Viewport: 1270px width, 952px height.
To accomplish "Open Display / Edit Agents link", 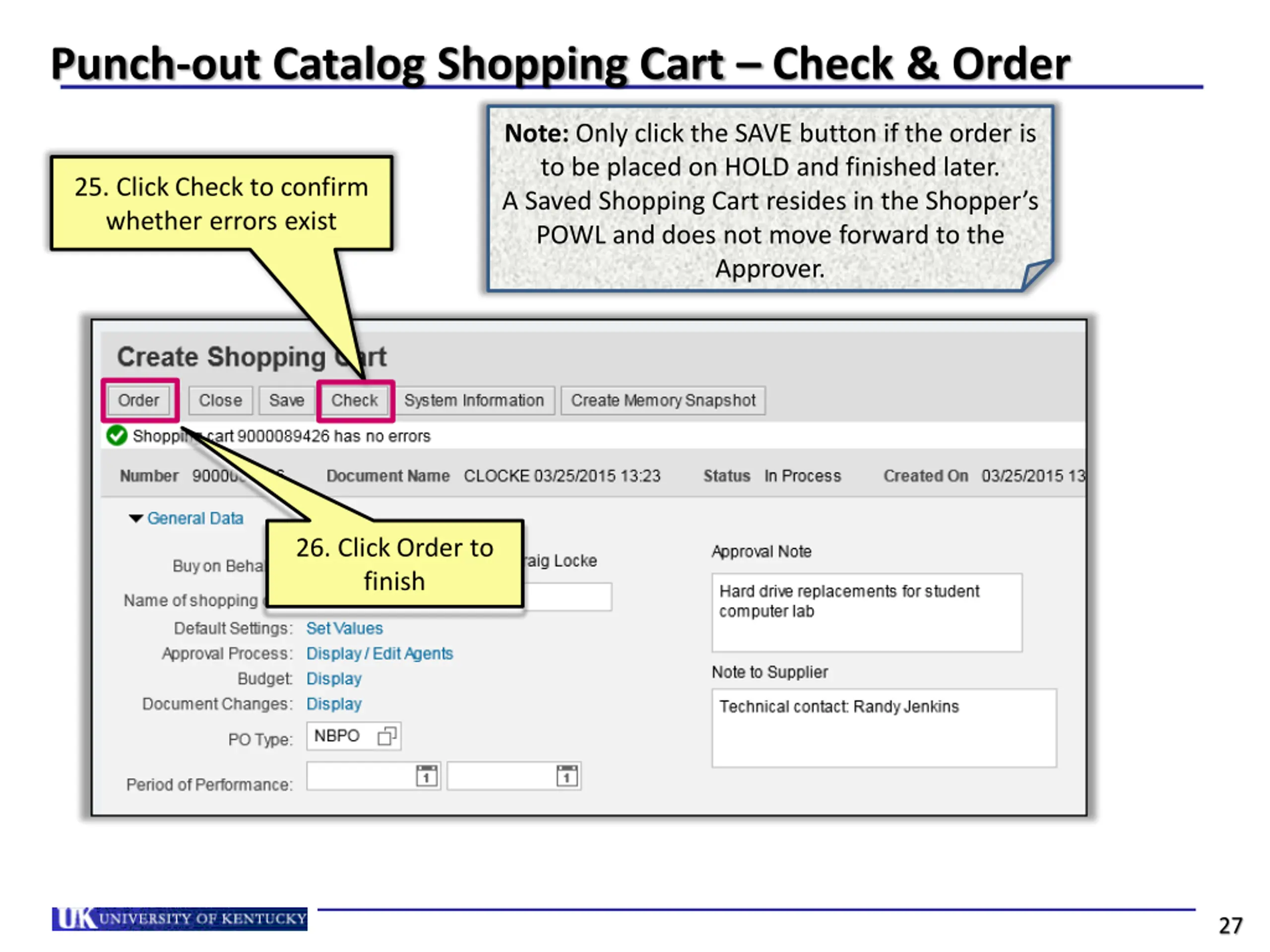I will click(379, 653).
